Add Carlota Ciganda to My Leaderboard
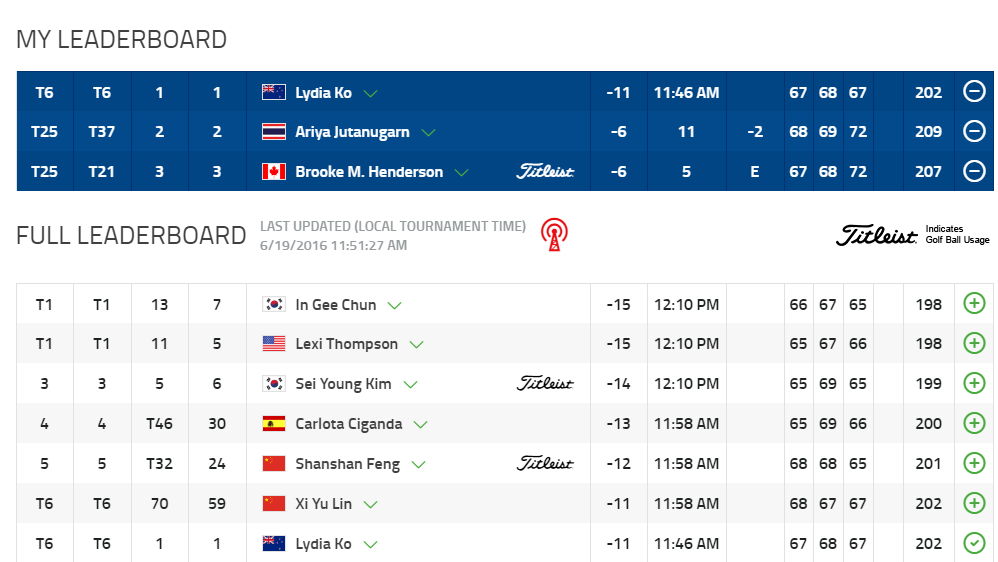 click(x=974, y=424)
